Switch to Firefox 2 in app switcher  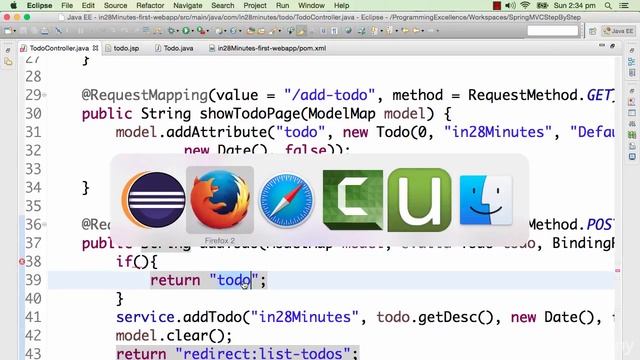(x=220, y=200)
